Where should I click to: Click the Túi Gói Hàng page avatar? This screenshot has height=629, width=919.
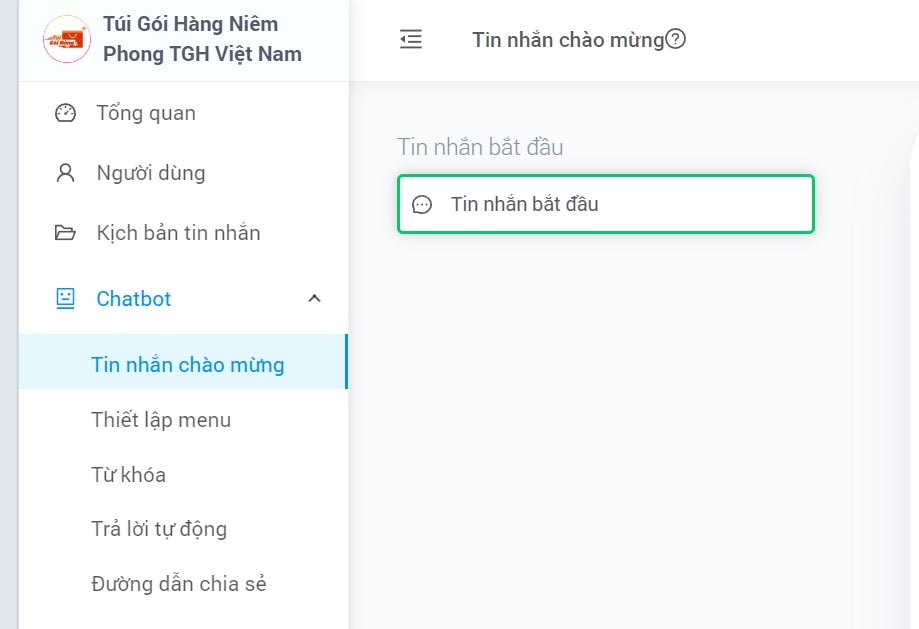tap(66, 40)
